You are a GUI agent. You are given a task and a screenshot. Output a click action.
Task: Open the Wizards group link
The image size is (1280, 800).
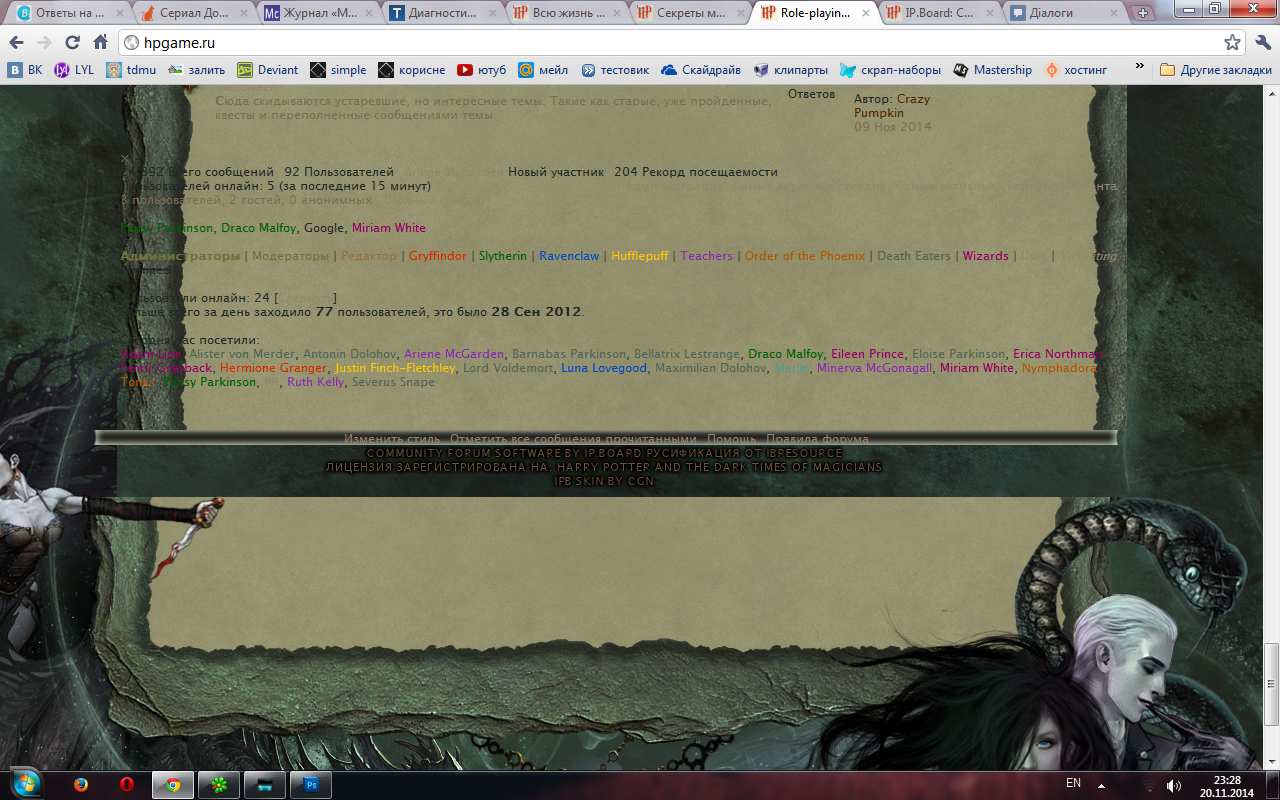point(986,256)
